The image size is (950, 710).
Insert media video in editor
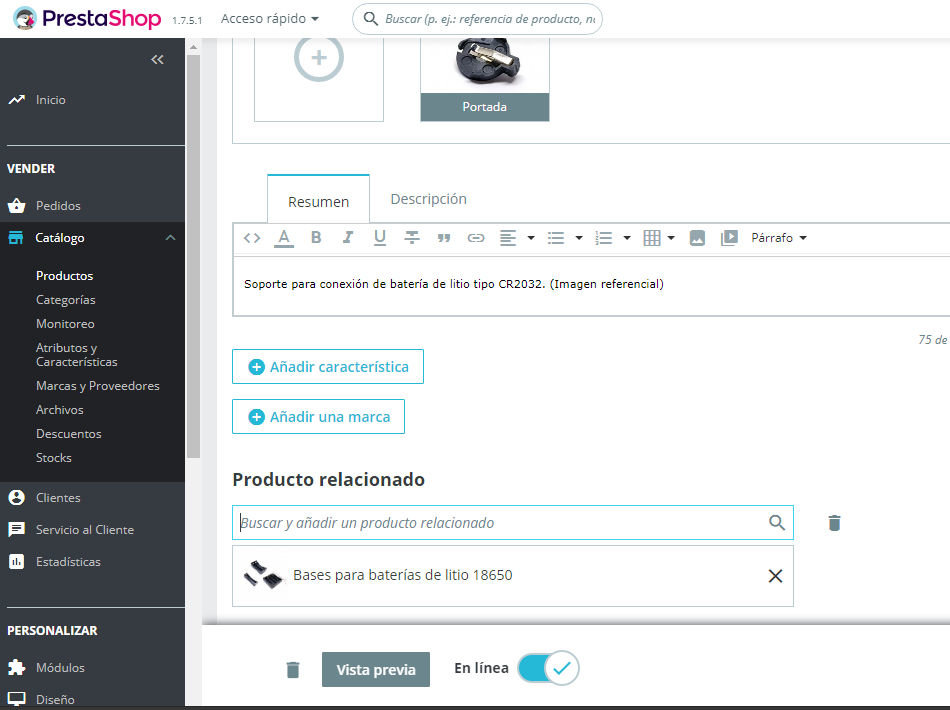pyautogui.click(x=729, y=237)
